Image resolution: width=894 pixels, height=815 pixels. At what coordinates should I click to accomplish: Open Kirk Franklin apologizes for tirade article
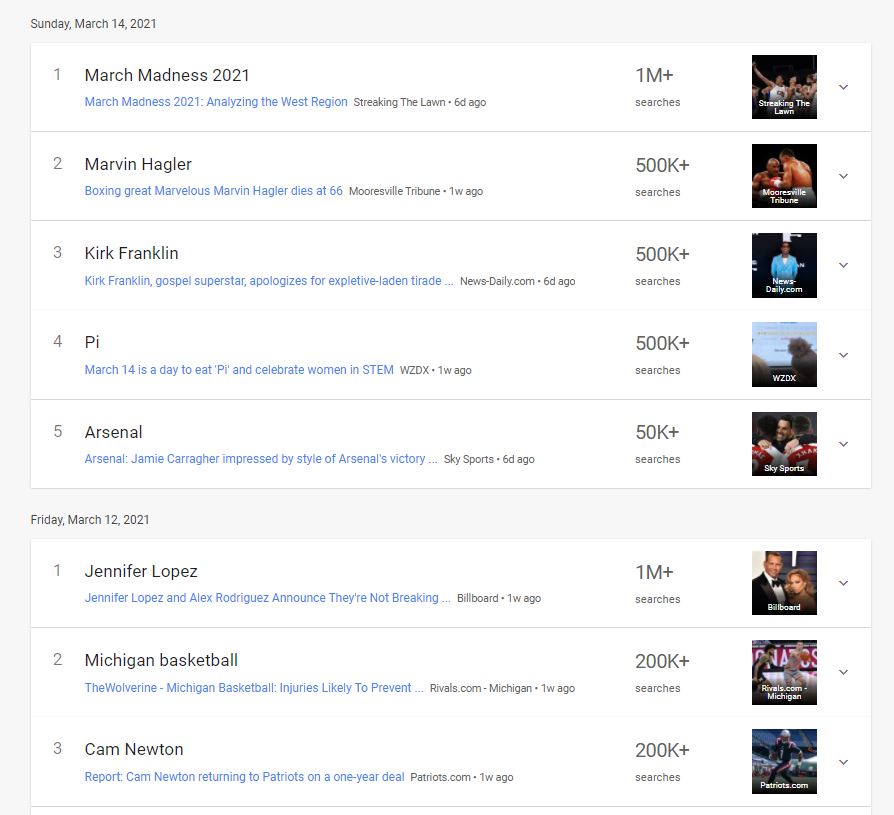pos(269,281)
